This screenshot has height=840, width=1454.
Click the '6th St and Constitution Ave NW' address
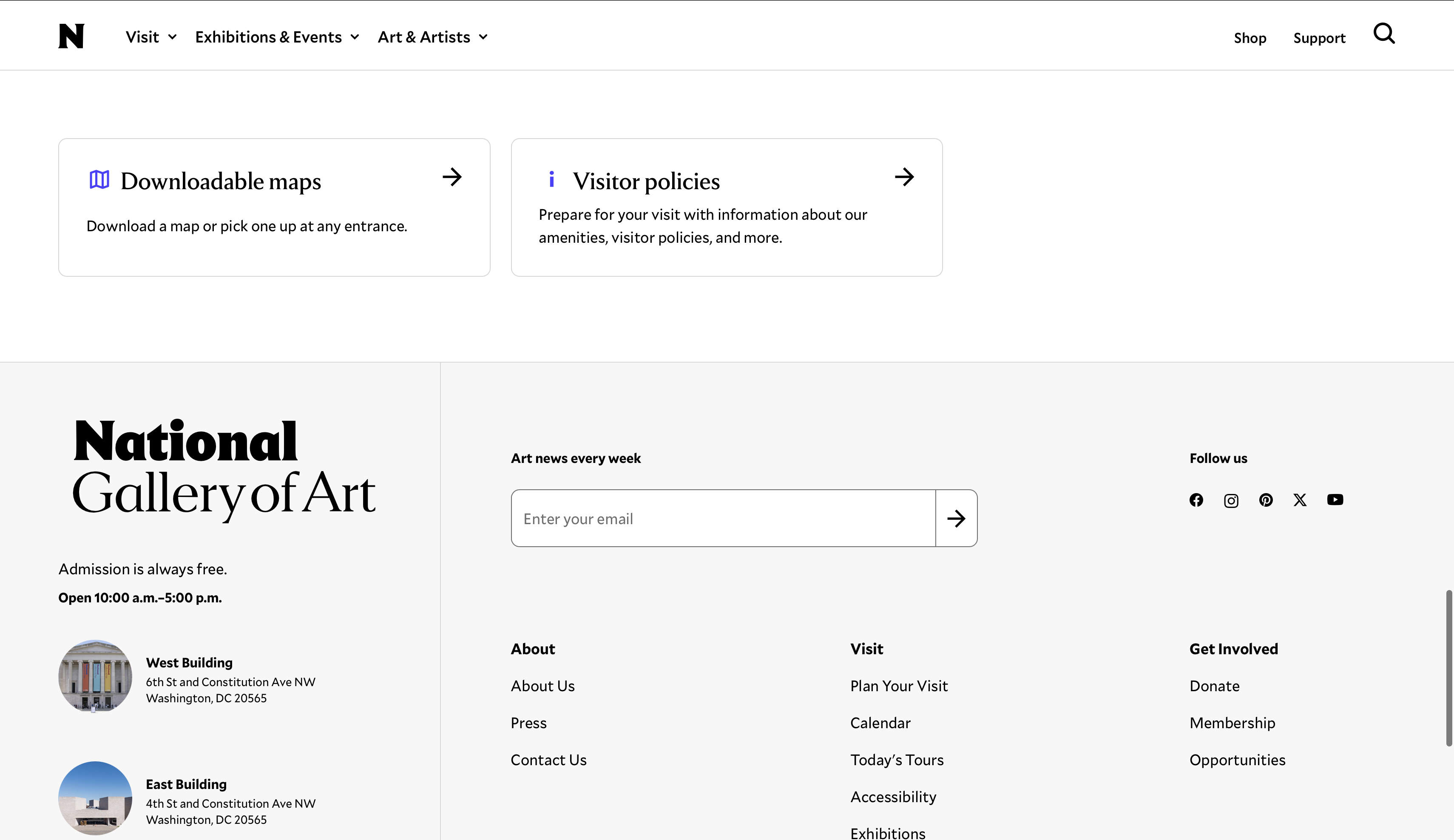[x=231, y=682]
